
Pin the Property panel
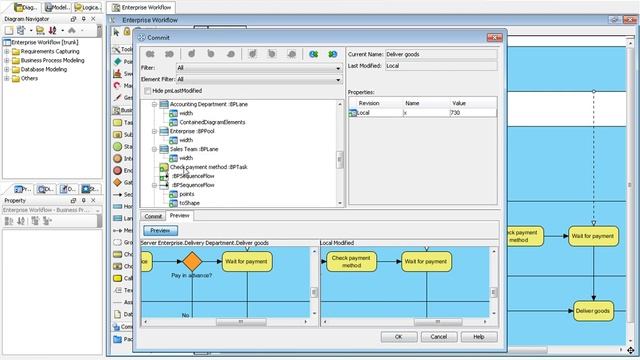84,200
